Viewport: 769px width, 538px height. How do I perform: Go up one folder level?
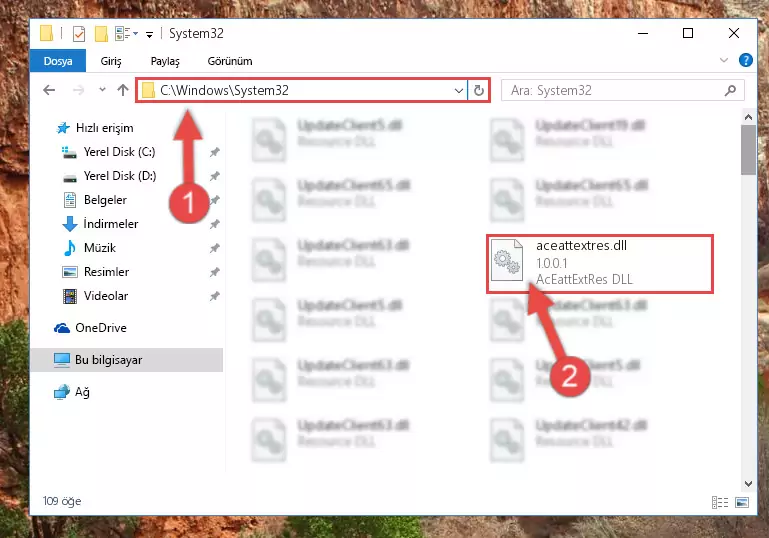coord(123,90)
